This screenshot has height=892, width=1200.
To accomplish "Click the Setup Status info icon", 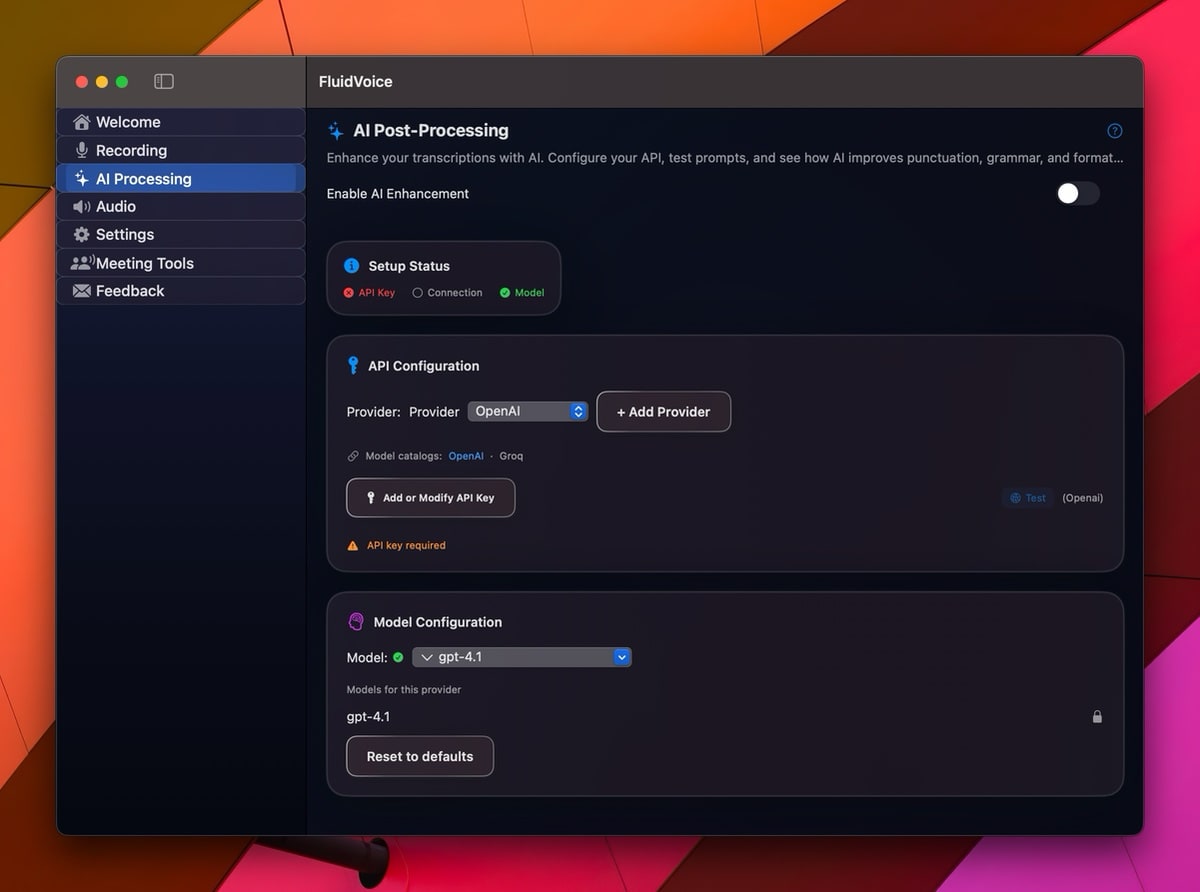I will pos(351,266).
